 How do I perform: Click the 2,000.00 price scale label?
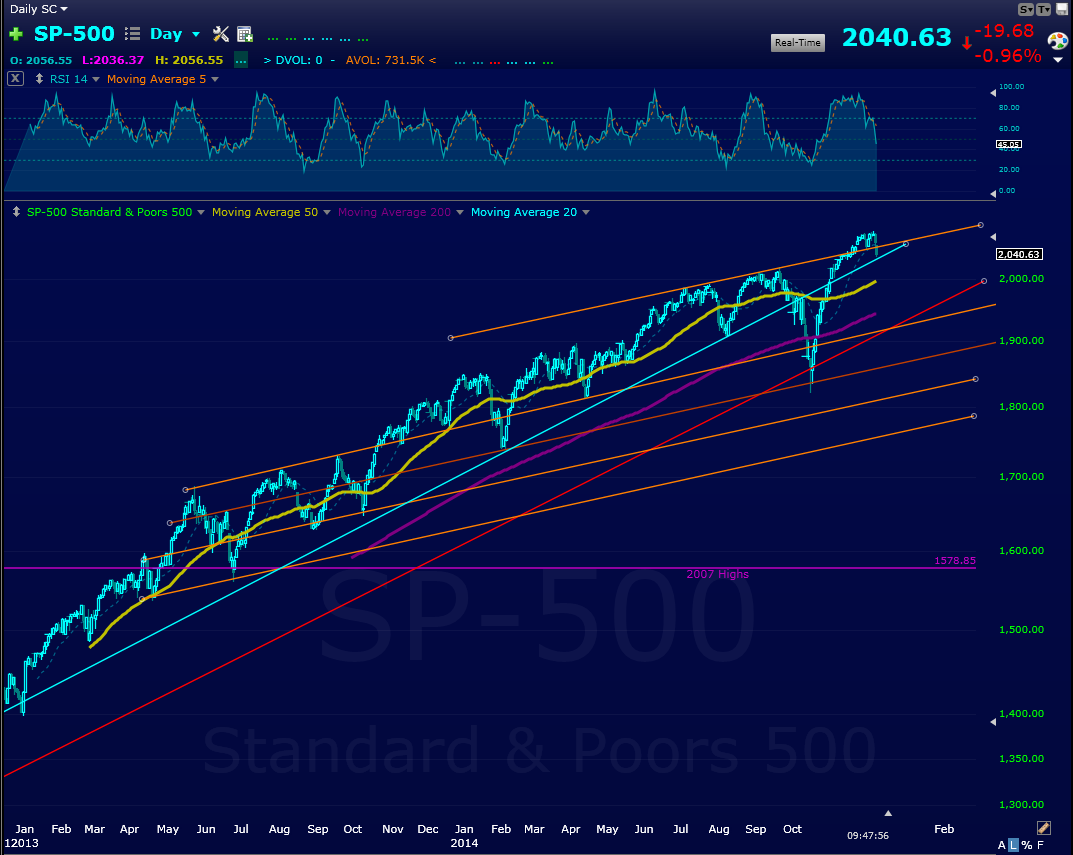tap(1022, 279)
